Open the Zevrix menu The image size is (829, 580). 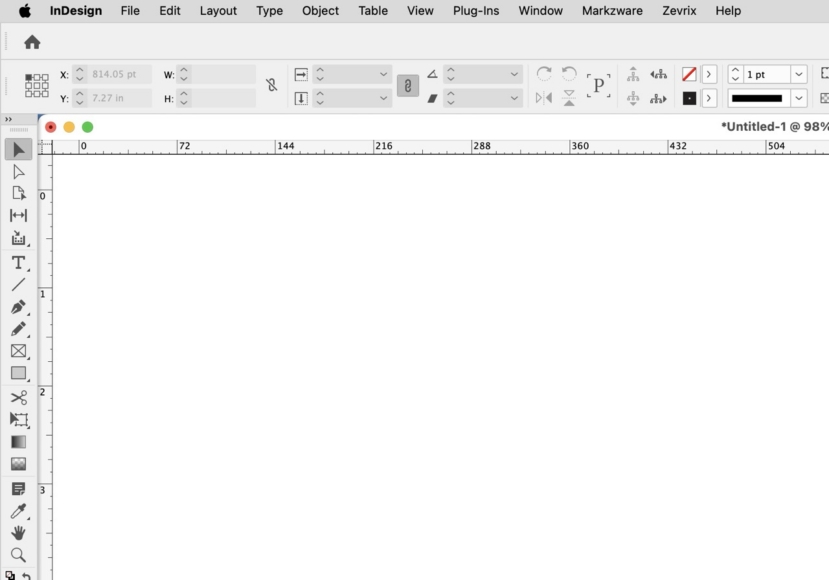(x=679, y=11)
